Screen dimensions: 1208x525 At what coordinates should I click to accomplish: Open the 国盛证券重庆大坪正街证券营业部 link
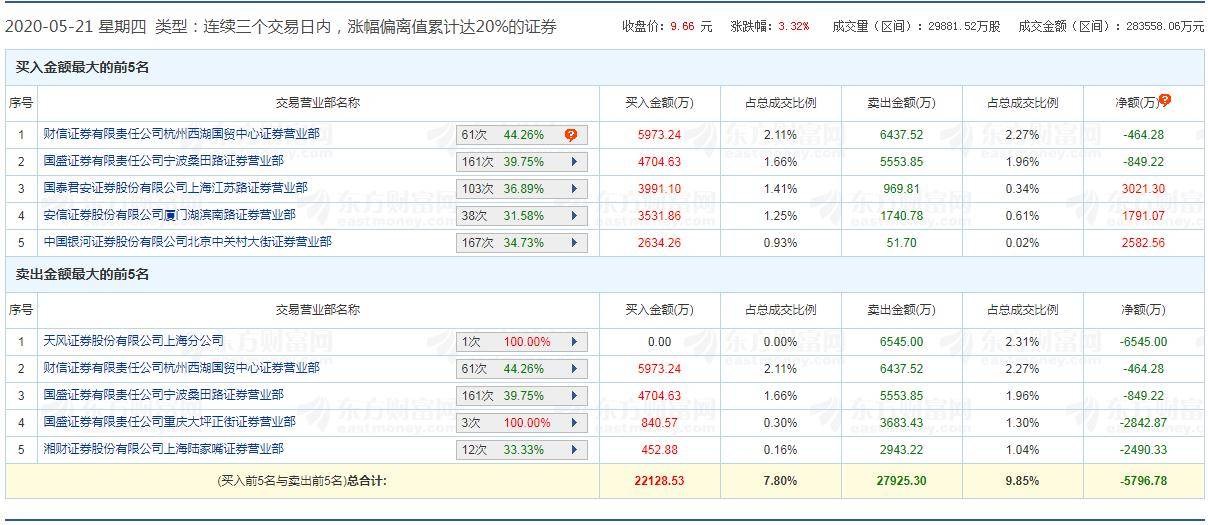169,422
